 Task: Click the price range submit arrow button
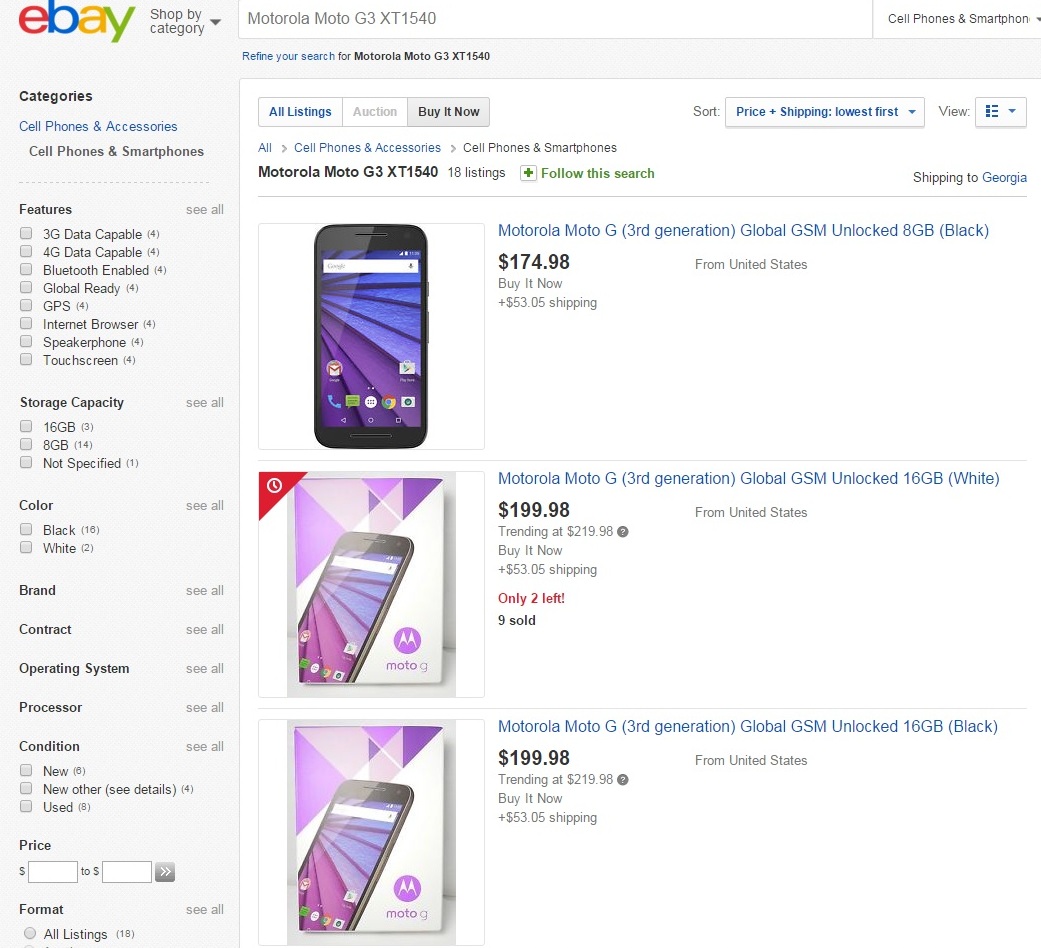[x=165, y=872]
